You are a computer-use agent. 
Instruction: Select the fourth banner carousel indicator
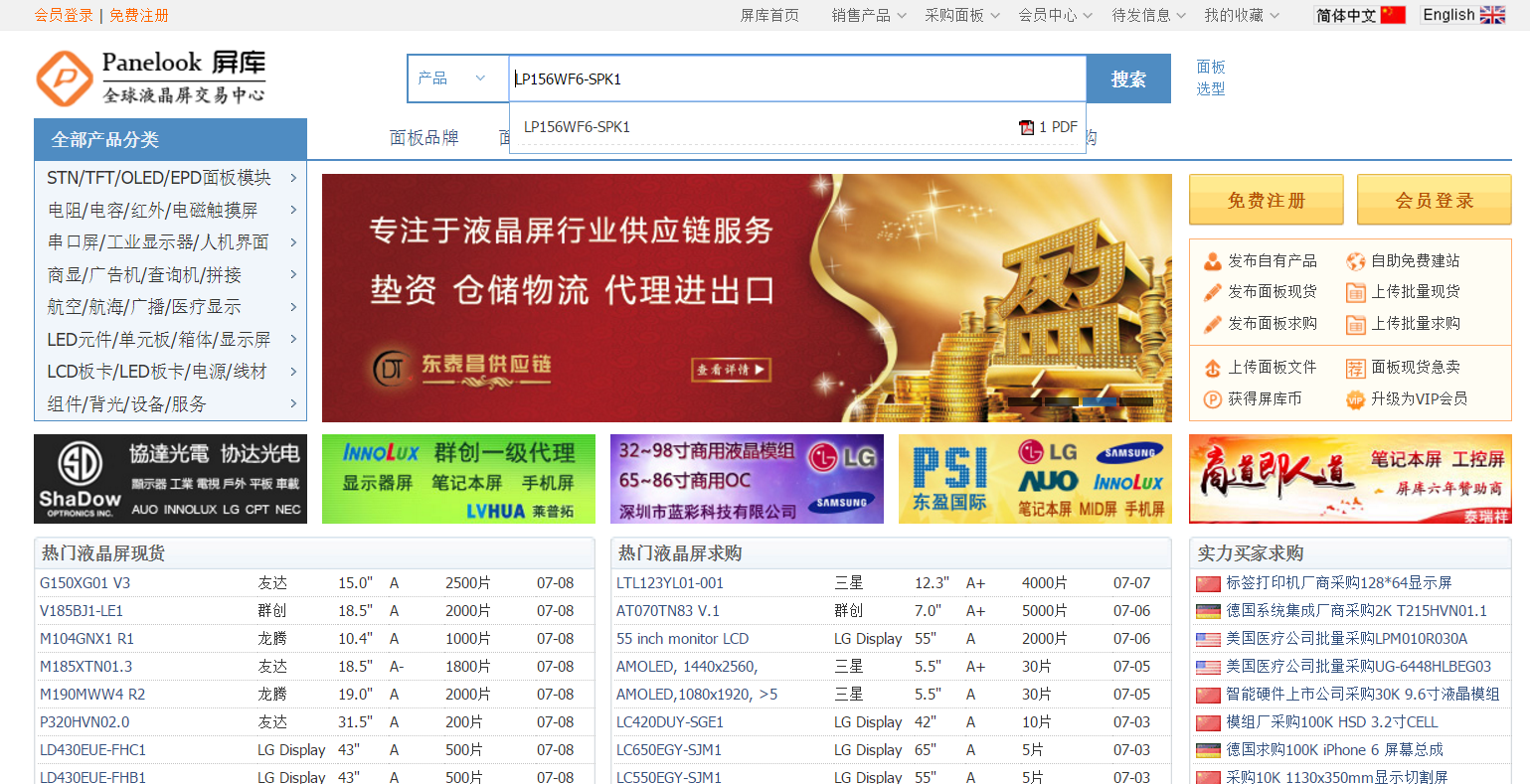click(1137, 402)
